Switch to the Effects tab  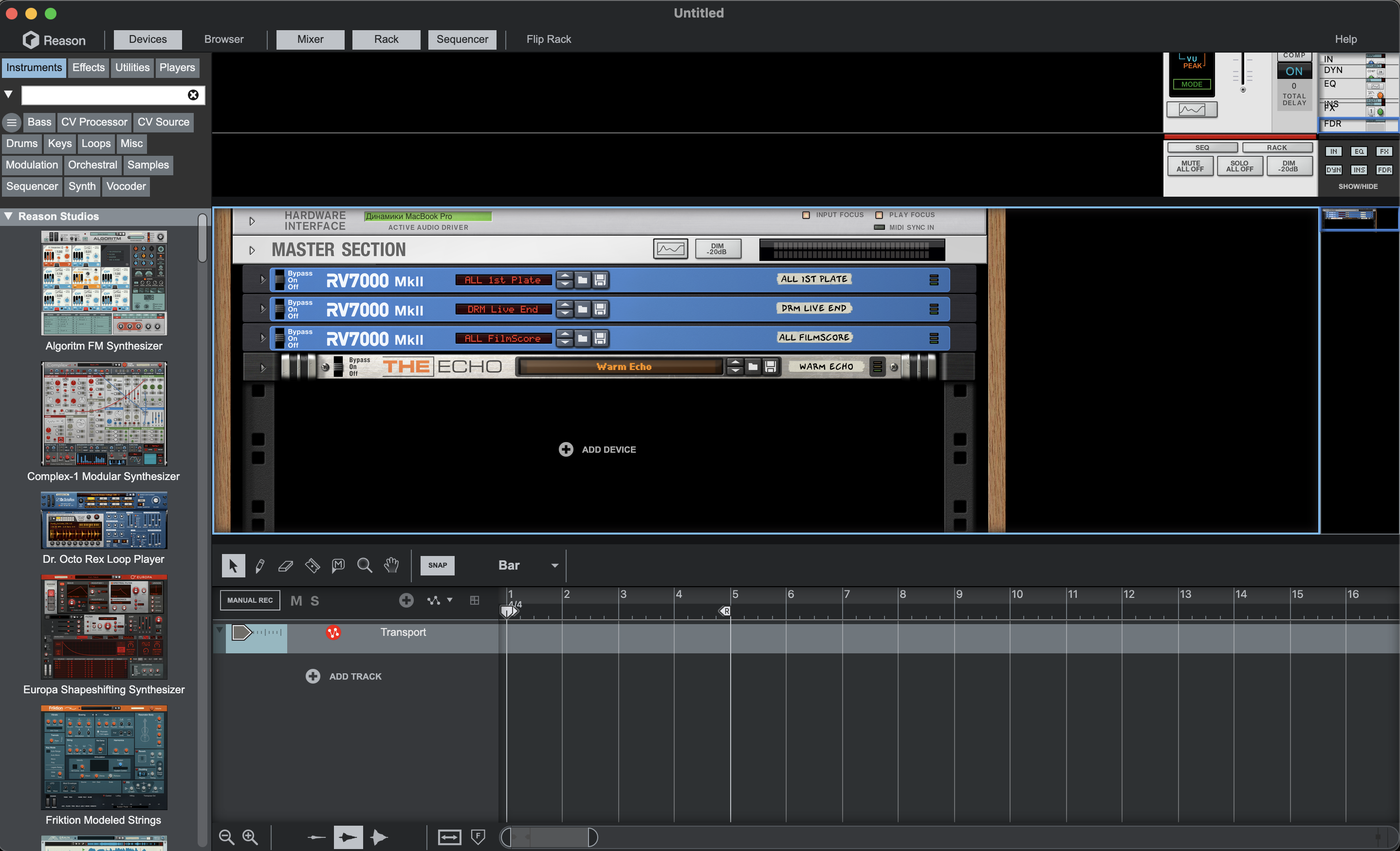[89, 68]
